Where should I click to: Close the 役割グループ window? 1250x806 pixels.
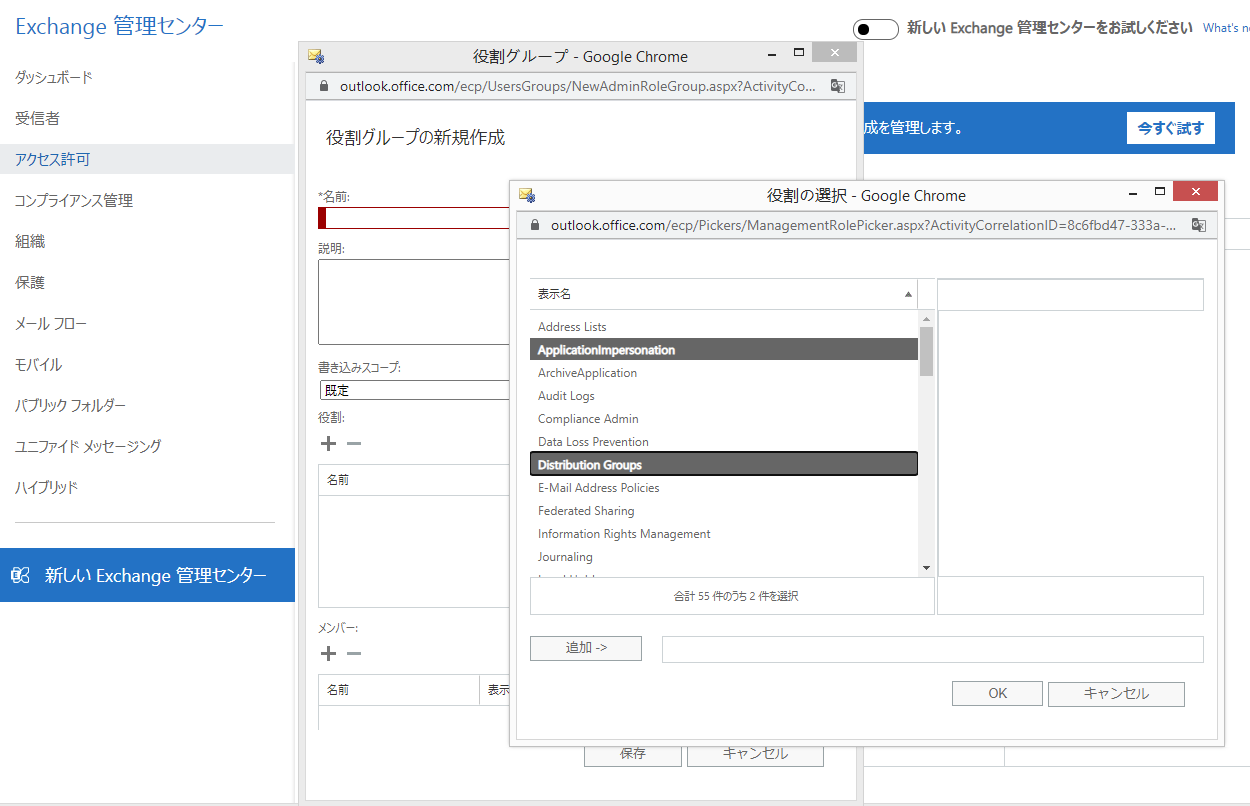834,53
